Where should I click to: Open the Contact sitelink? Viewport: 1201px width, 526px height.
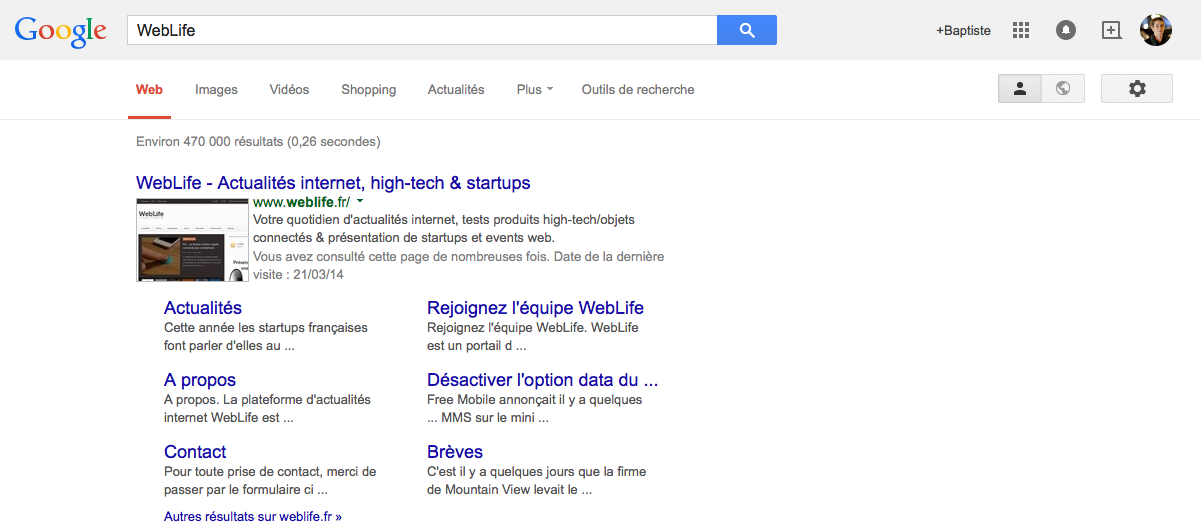point(195,452)
